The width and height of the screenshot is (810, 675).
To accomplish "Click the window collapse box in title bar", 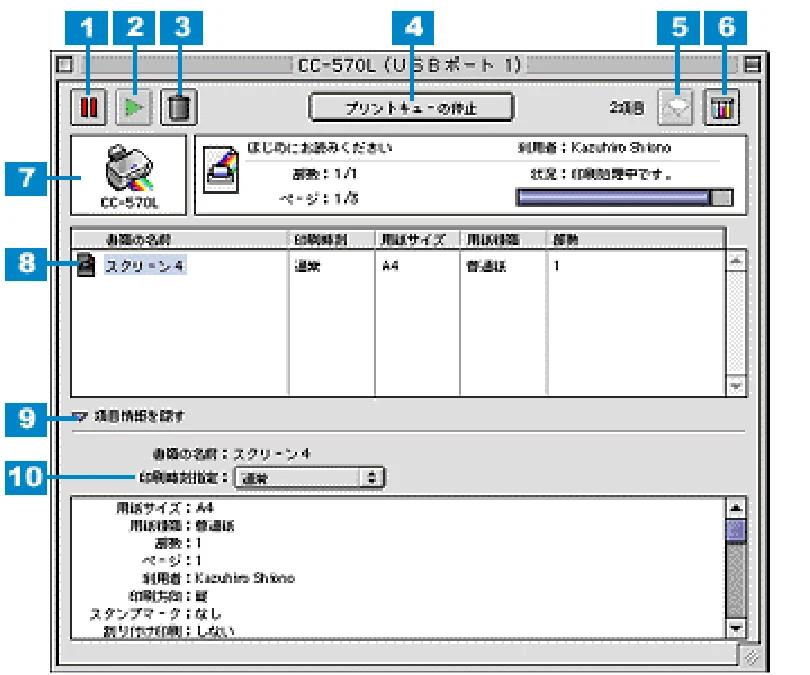I will 752,65.
